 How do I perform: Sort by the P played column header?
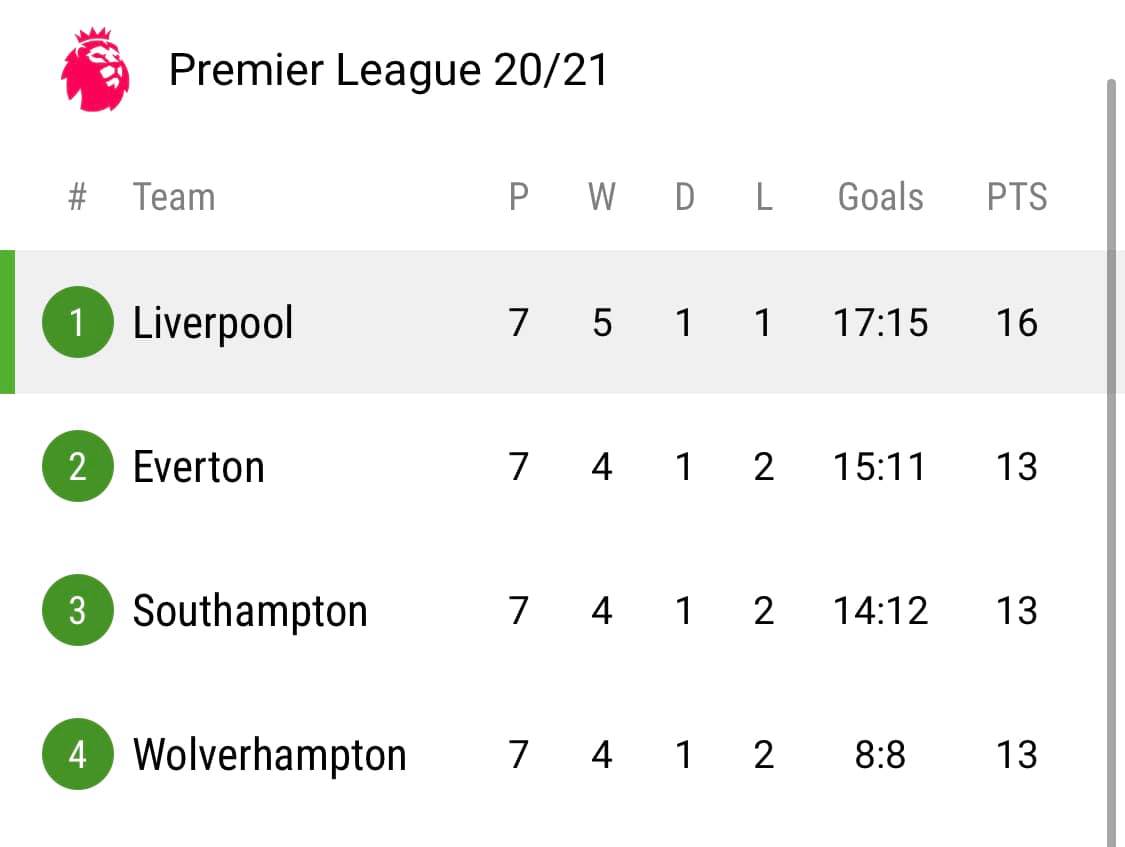click(x=519, y=197)
